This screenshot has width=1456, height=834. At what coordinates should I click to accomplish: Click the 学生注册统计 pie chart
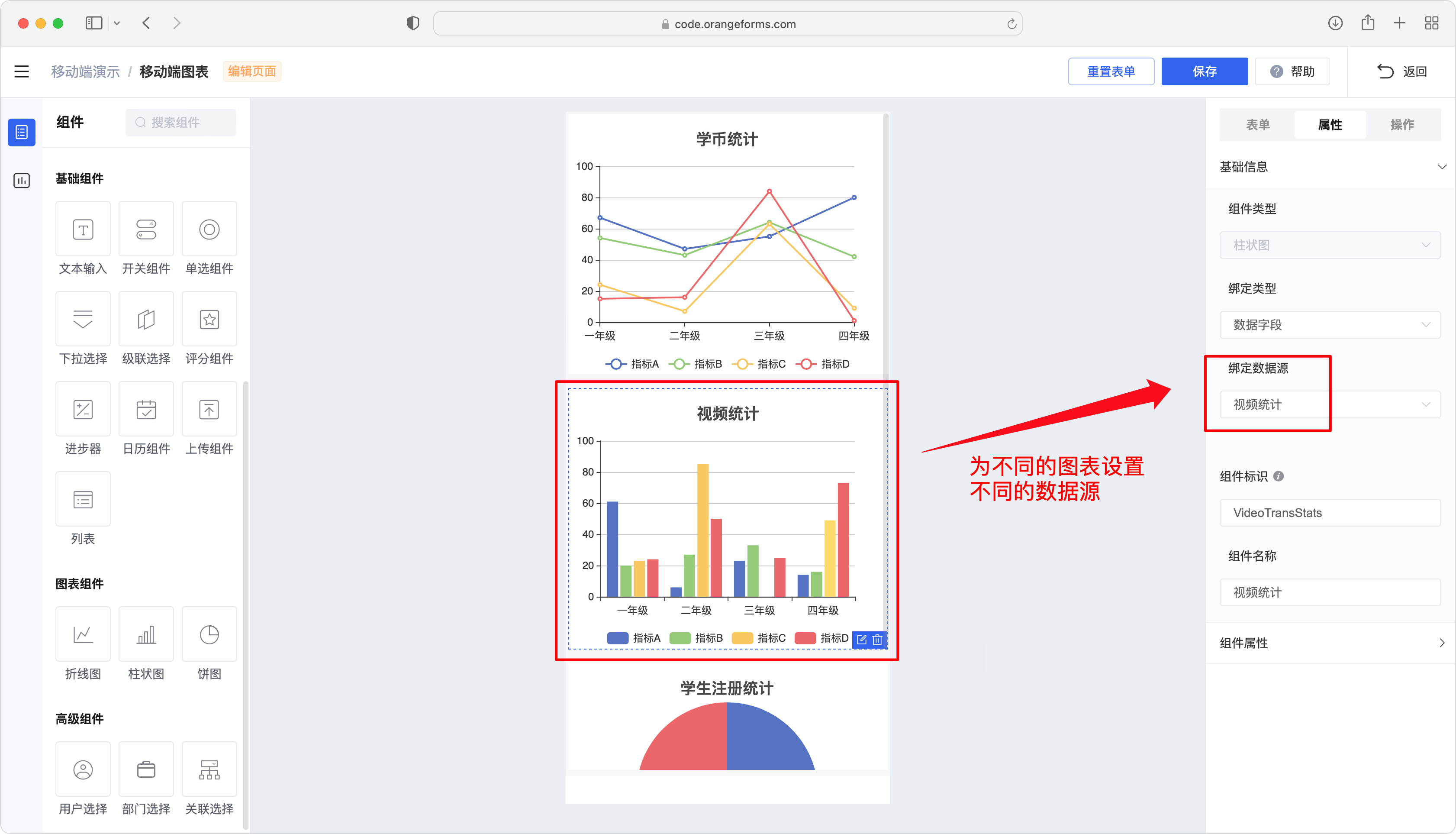727,736
